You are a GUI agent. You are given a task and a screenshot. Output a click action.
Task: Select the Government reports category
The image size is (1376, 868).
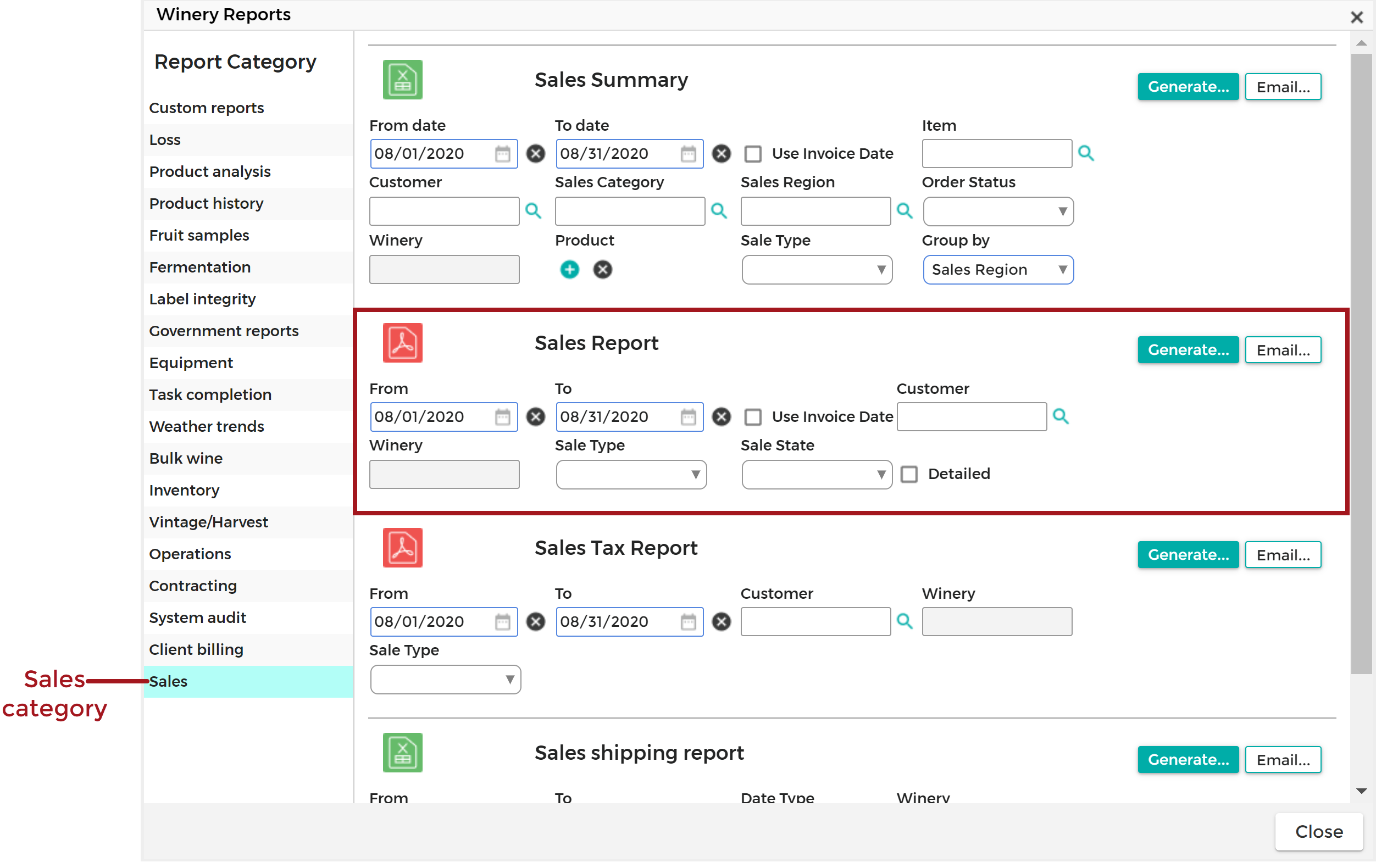pos(248,331)
